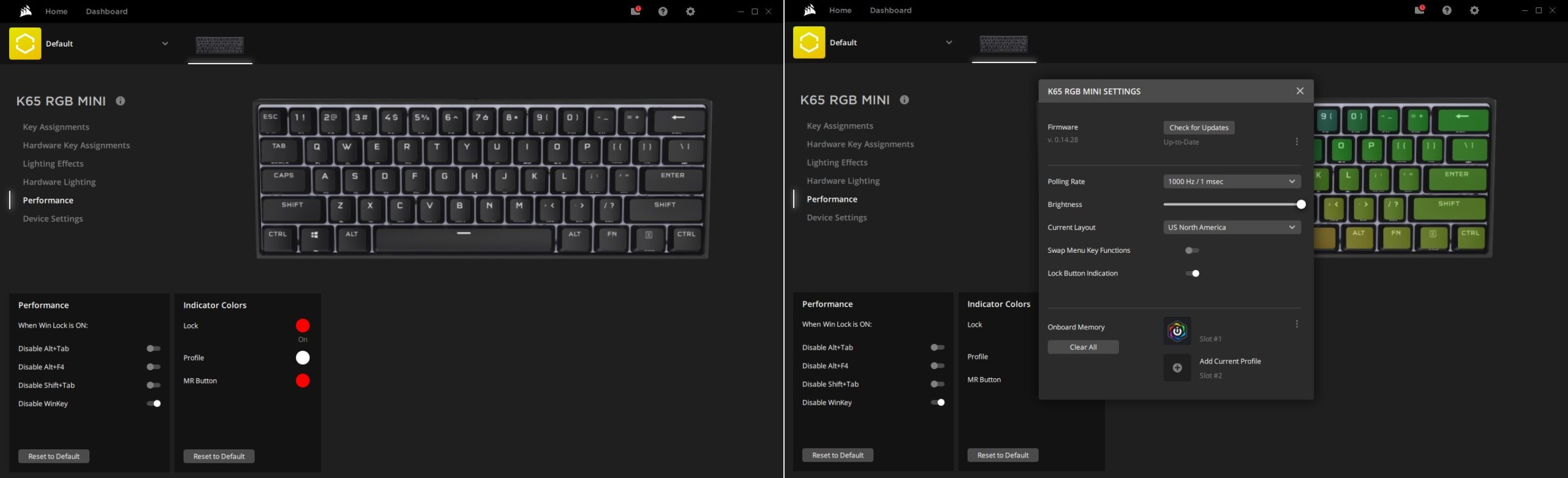Select Lighting Effects in left window sidebar
The height and width of the screenshot is (478, 1568).
53,163
